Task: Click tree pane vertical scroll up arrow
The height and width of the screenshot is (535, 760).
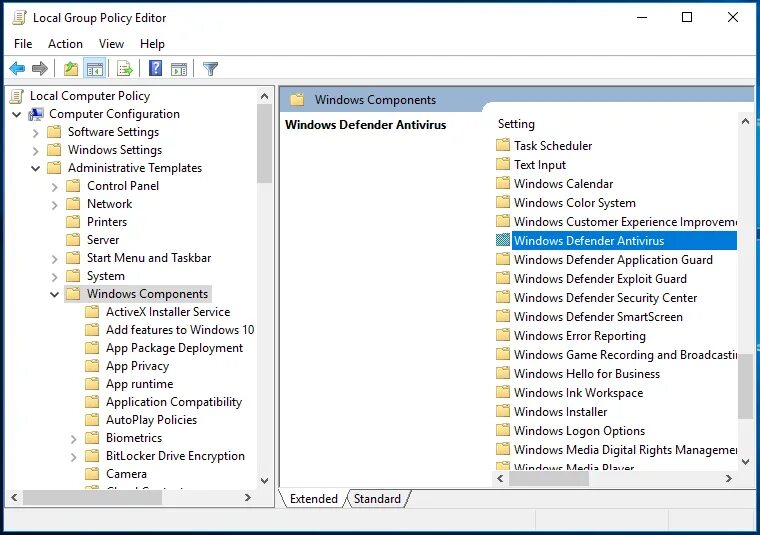Action: click(x=265, y=96)
